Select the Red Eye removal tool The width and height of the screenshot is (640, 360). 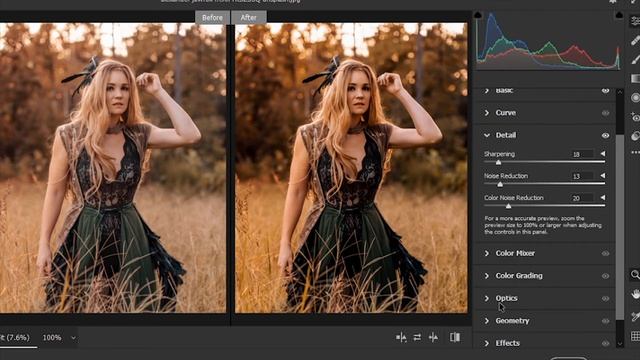(x=636, y=117)
